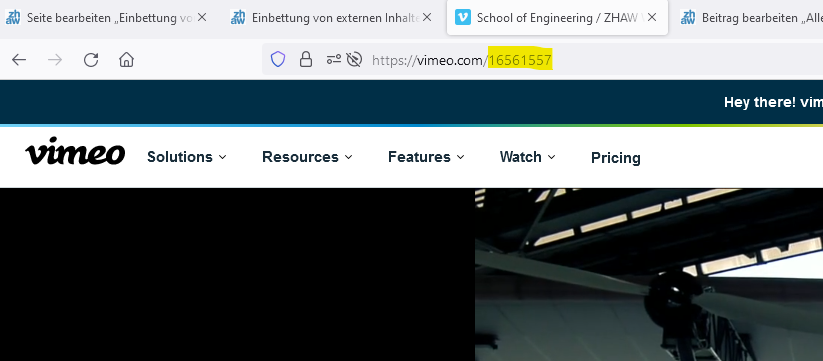Click the Vimeo logo
The width and height of the screenshot is (823, 361).
tap(75, 151)
